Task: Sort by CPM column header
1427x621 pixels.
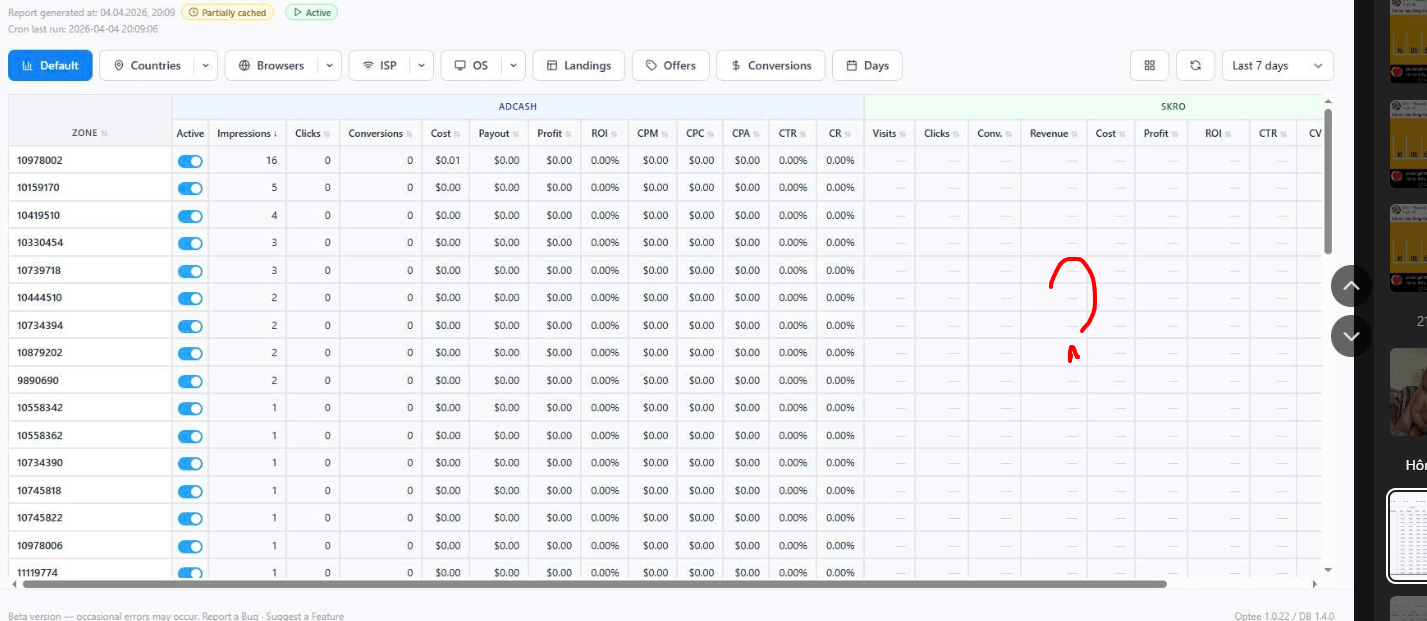Action: click(654, 133)
